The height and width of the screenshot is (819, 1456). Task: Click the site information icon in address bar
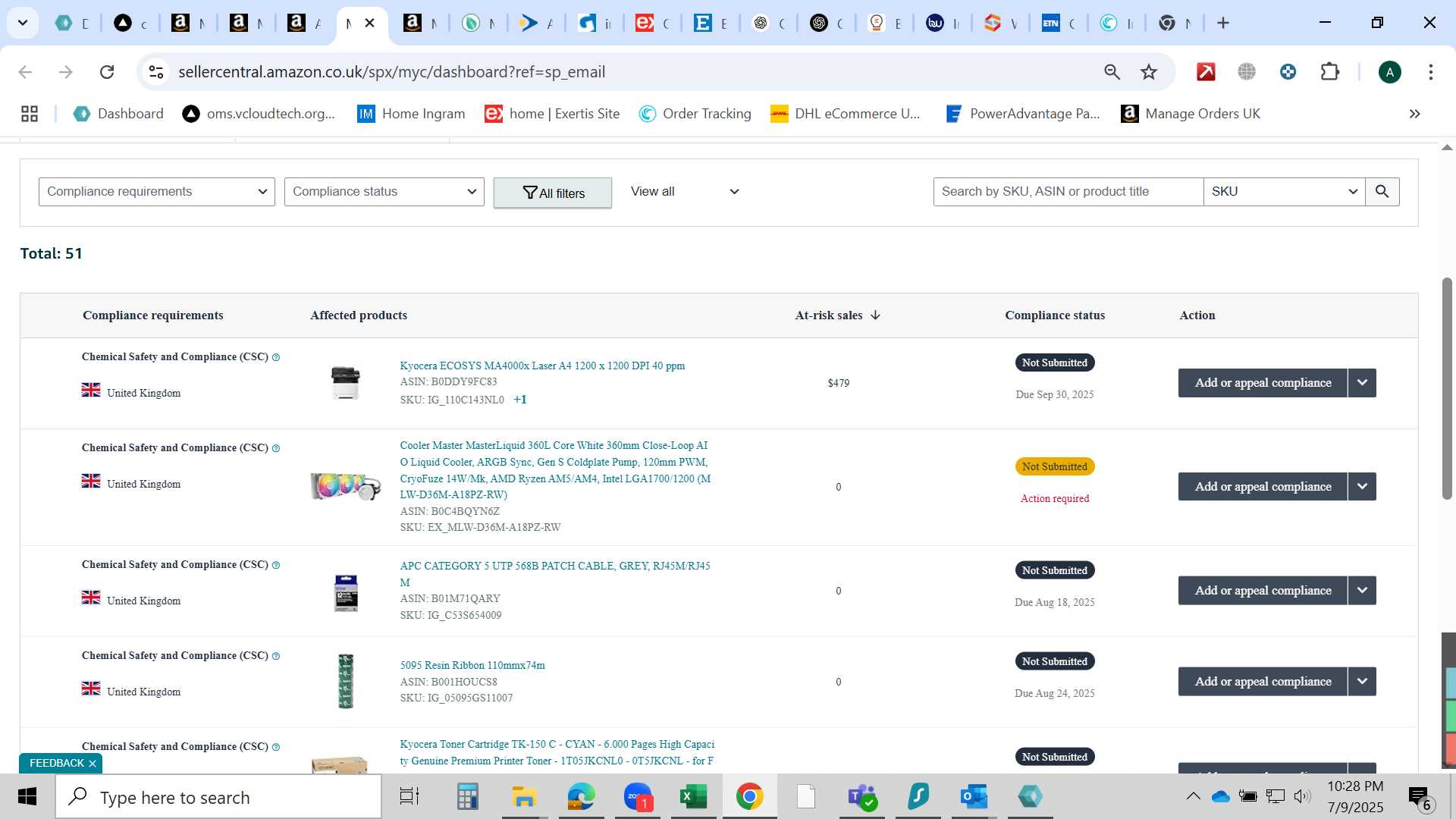[x=156, y=72]
